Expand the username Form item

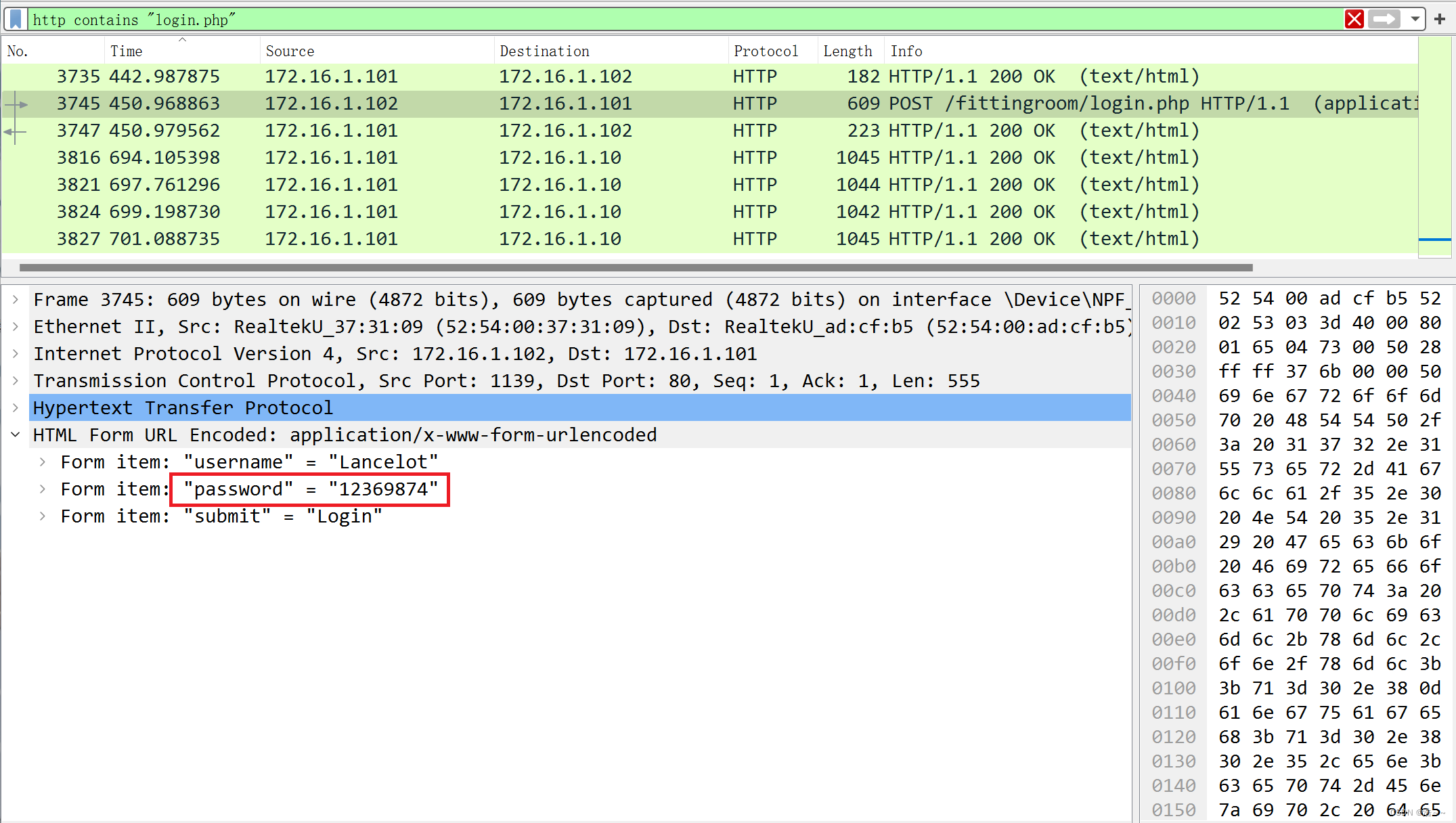(43, 462)
